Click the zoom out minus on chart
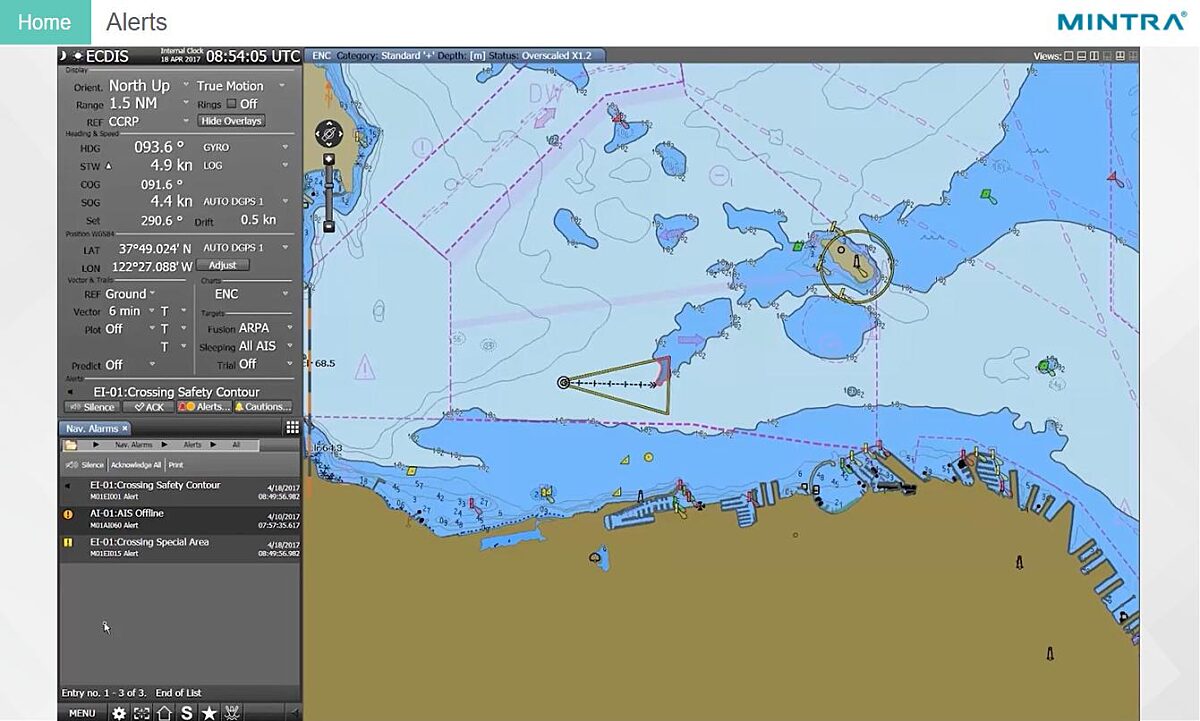This screenshot has width=1200, height=721. 329,227
